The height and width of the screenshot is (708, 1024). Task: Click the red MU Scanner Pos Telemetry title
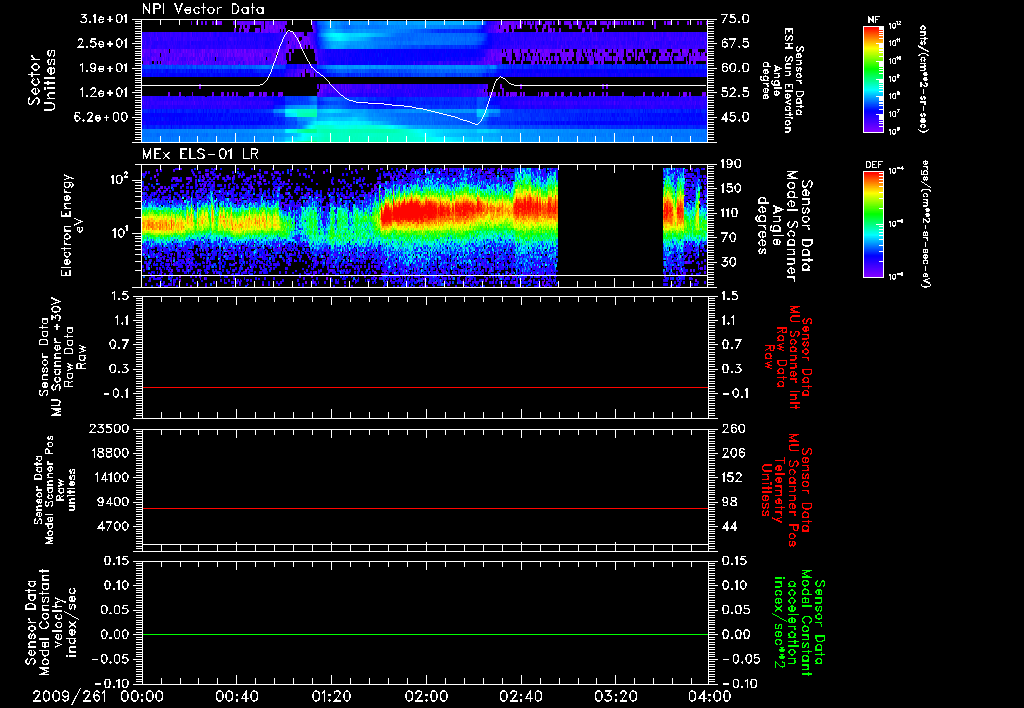coord(788,491)
